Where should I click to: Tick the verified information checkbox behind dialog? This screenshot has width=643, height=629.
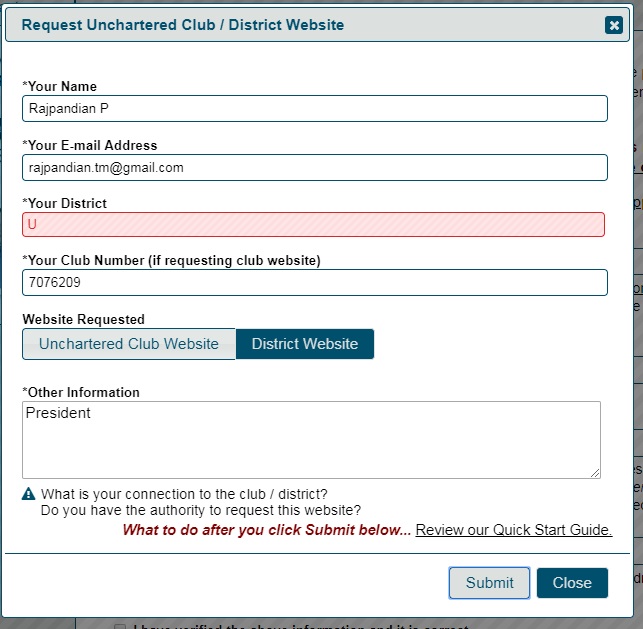pyautogui.click(x=120, y=627)
